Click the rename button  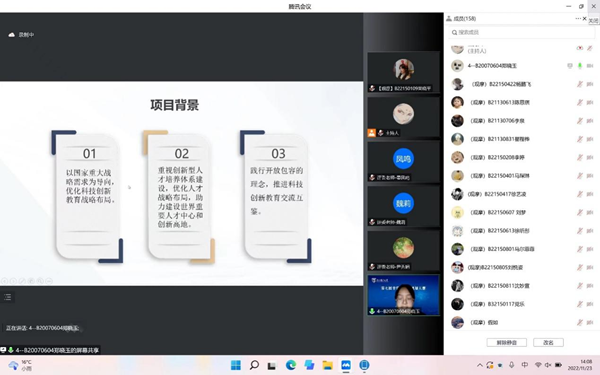pyautogui.click(x=548, y=342)
